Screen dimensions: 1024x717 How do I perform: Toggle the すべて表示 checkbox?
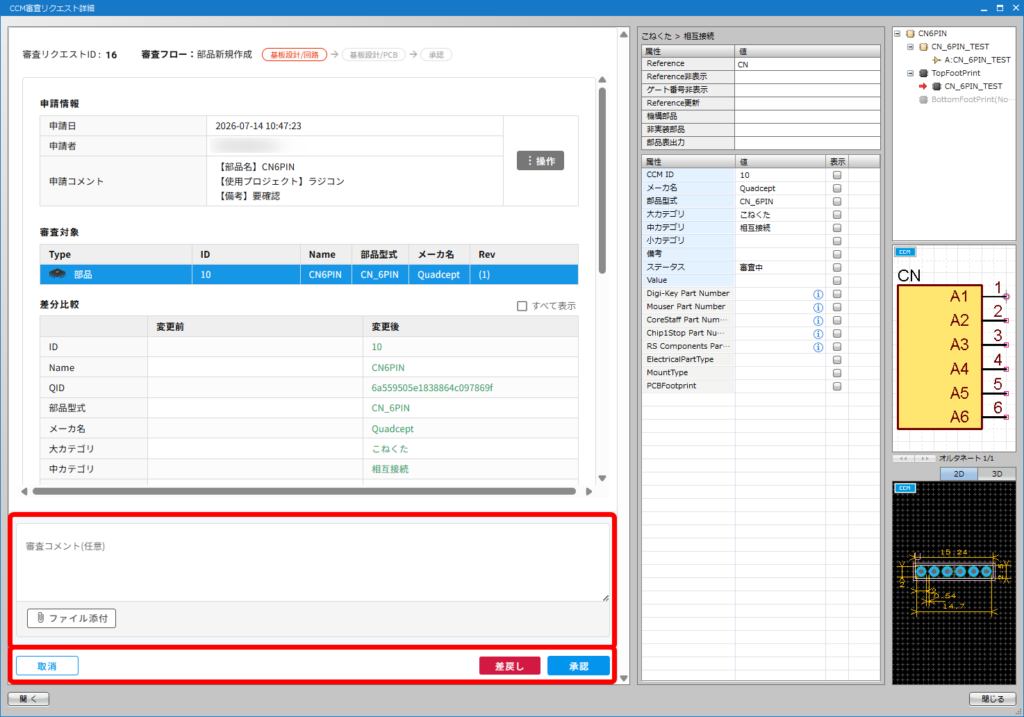click(x=522, y=306)
